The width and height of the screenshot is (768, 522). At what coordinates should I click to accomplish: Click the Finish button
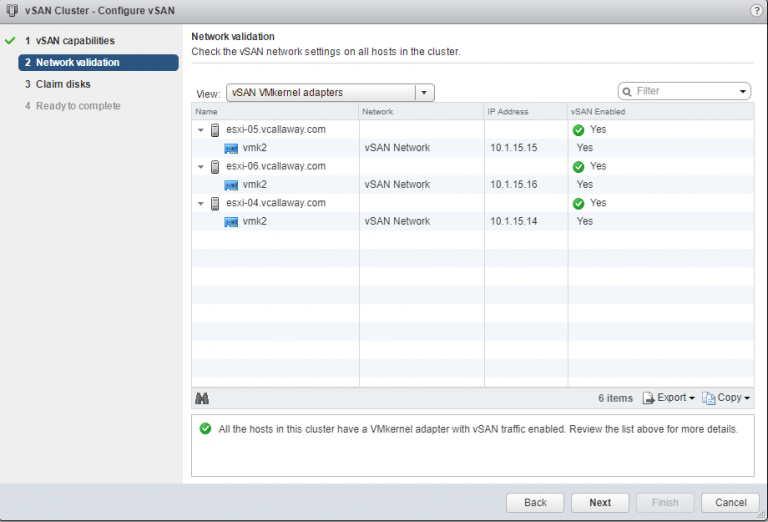(x=665, y=502)
